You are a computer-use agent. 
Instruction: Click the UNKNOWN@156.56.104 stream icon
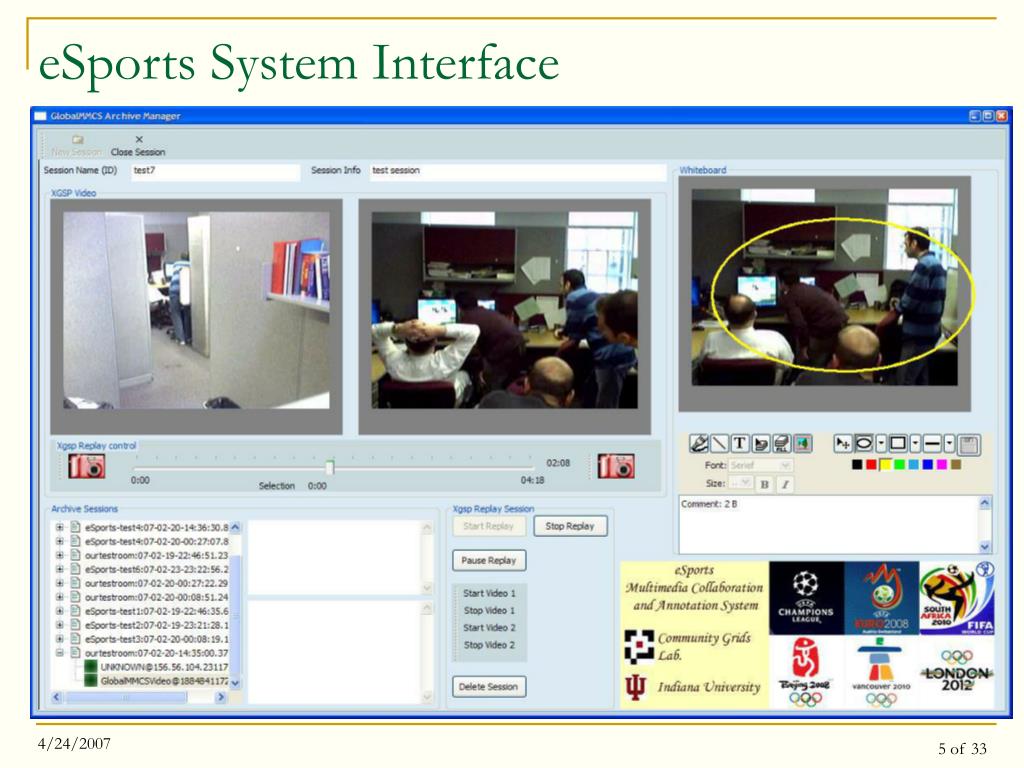[91, 667]
